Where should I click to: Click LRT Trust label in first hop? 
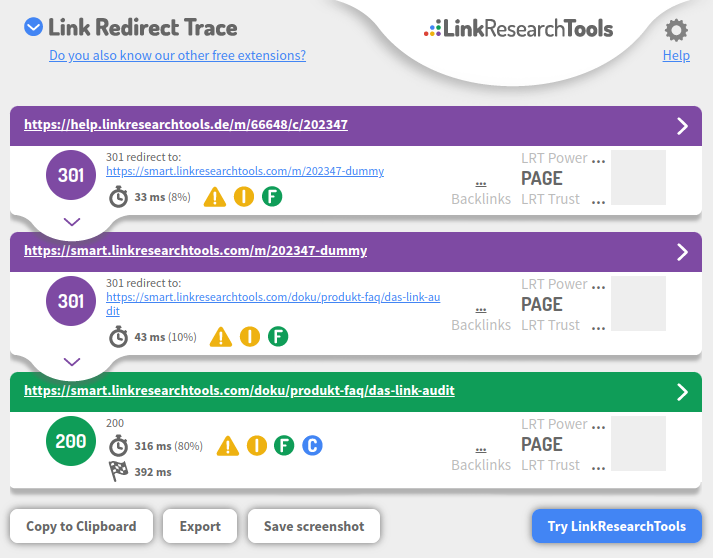pyautogui.click(x=550, y=199)
